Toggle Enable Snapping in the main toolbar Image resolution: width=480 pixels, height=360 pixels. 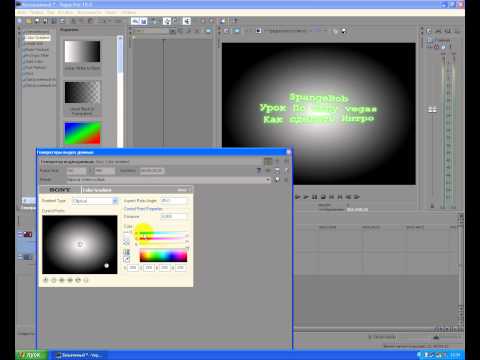pyautogui.click(x=135, y=21)
